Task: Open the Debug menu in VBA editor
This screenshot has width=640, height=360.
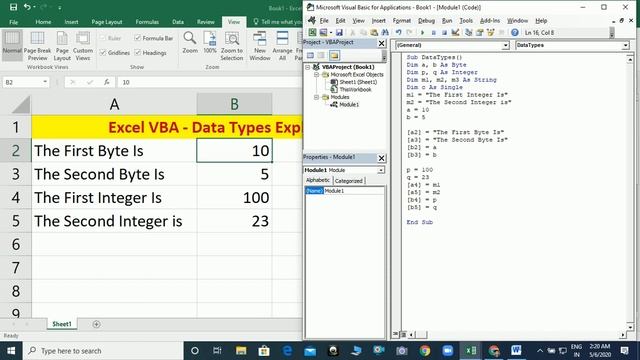Action: coord(426,20)
